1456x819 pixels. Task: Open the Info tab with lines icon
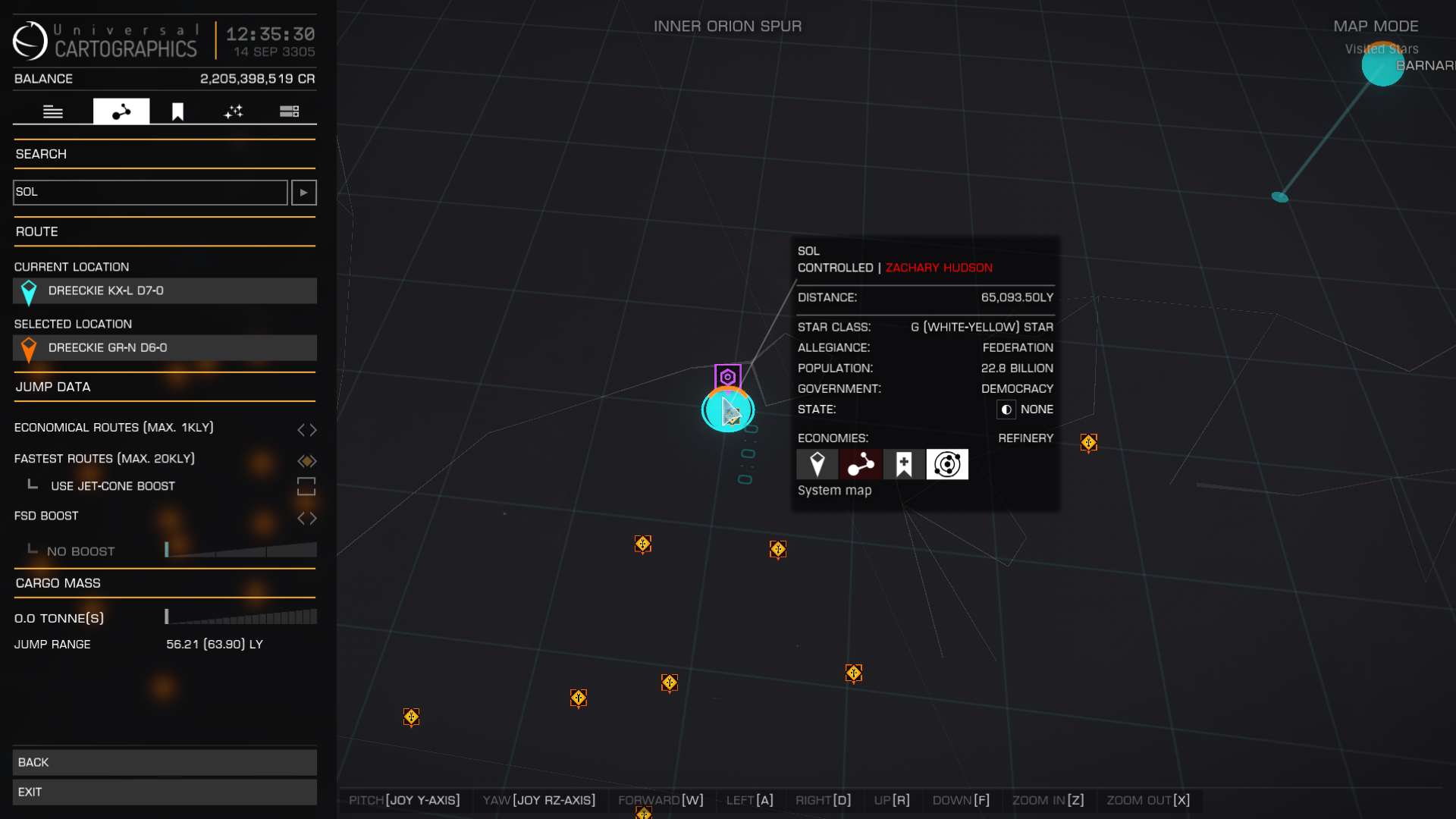(53, 111)
